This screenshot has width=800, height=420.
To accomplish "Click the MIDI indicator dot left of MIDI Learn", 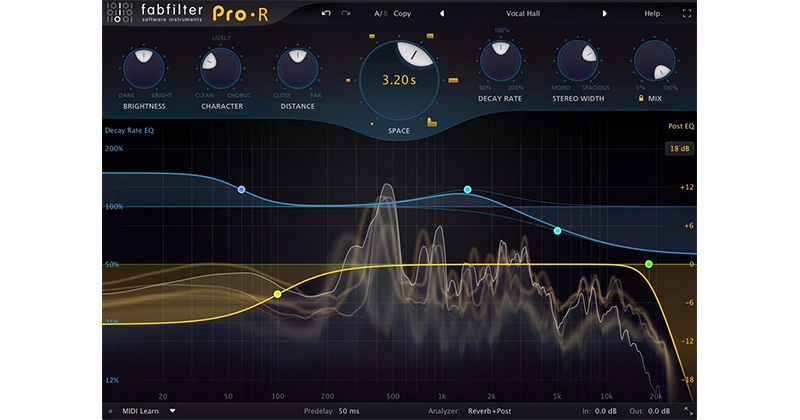I will [110, 411].
